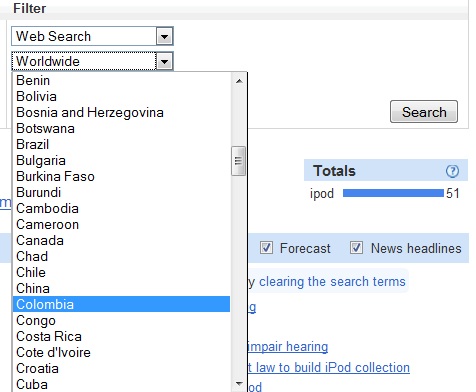
Task: Choose China from the country list
Action: click(x=121, y=288)
